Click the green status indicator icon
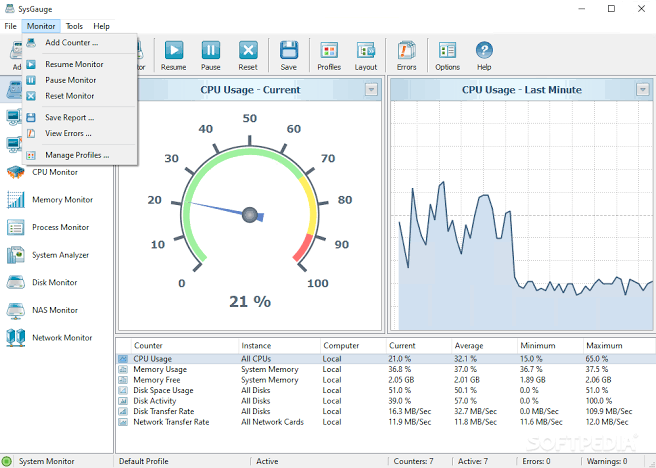Image resolution: width=656 pixels, height=468 pixels. click(x=7, y=461)
